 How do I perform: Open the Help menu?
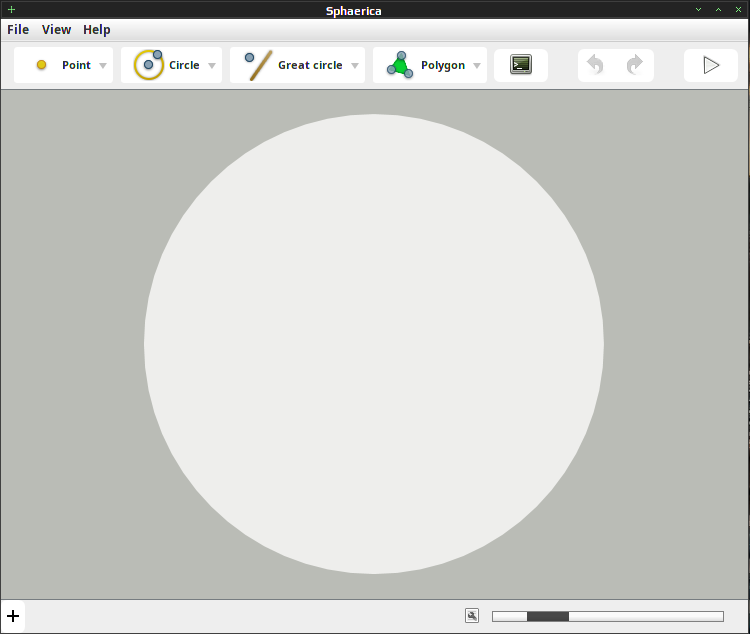97,30
